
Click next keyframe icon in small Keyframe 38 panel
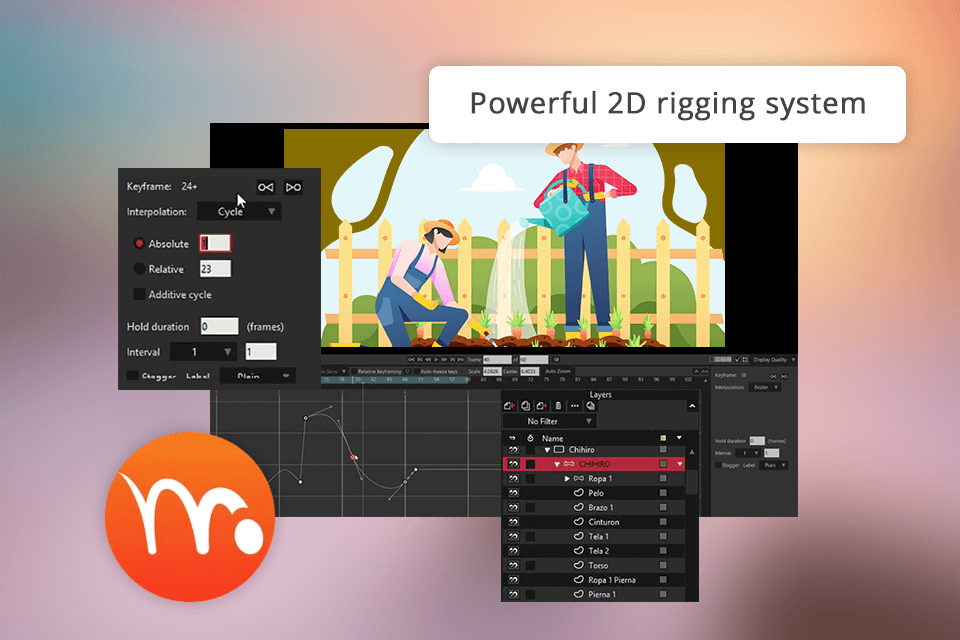coord(784,376)
